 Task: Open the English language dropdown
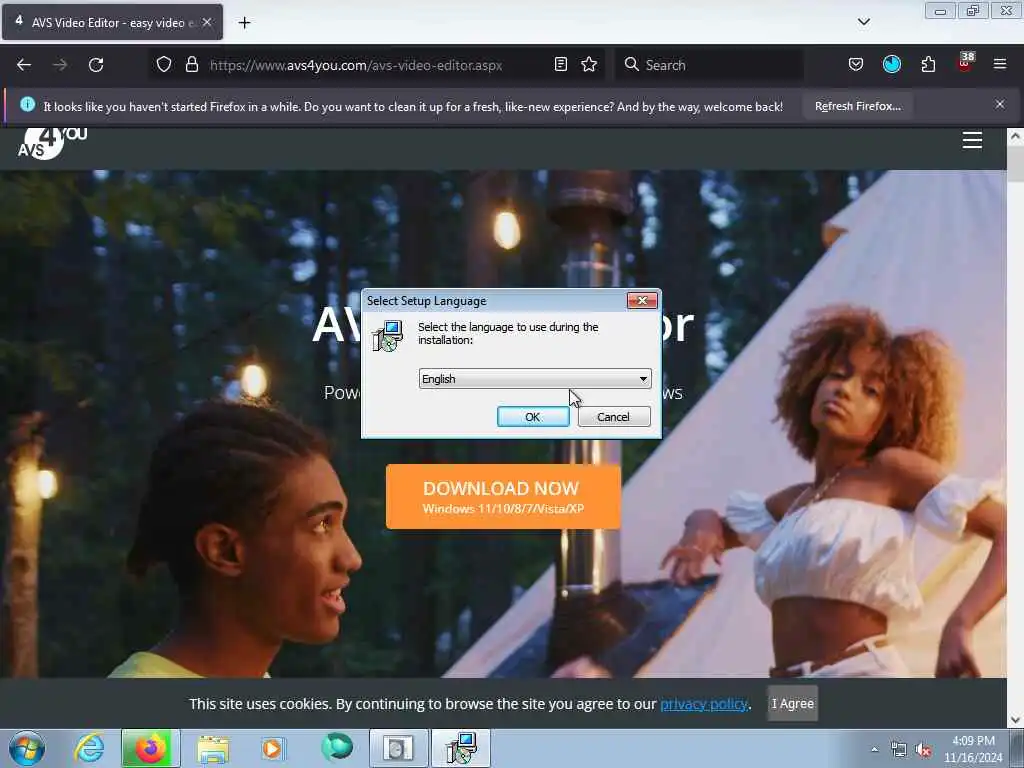click(535, 379)
